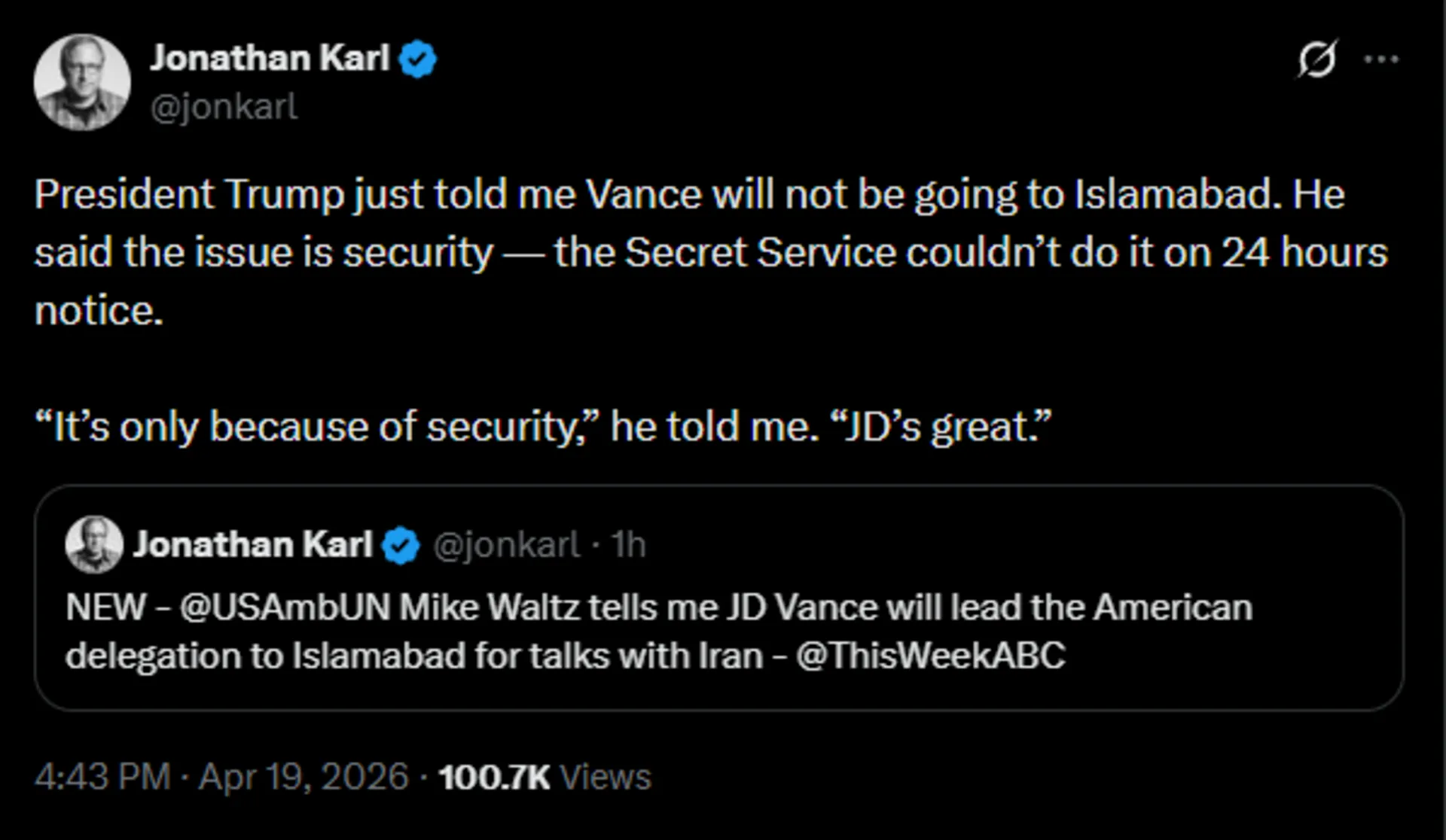Open the 100.7K Views count

pos(544,777)
